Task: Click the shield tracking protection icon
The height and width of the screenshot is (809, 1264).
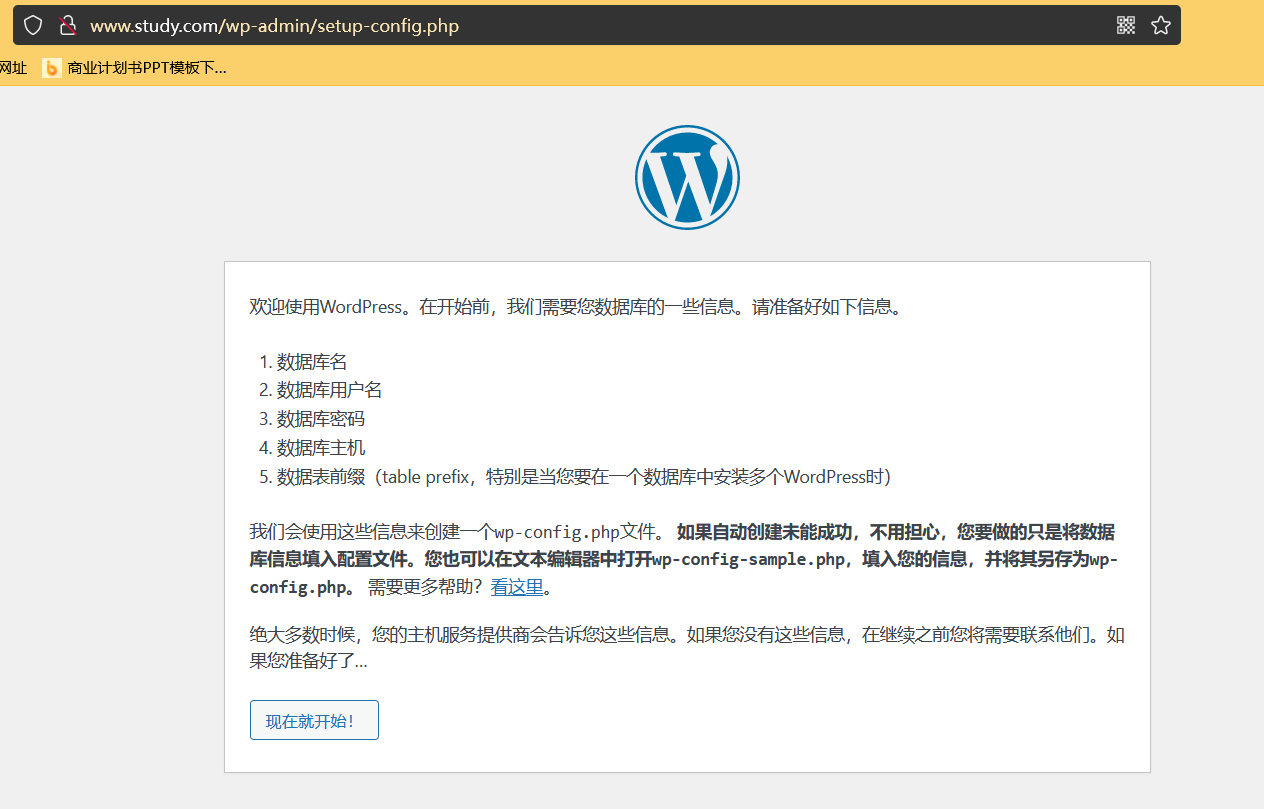Action: 33,25
